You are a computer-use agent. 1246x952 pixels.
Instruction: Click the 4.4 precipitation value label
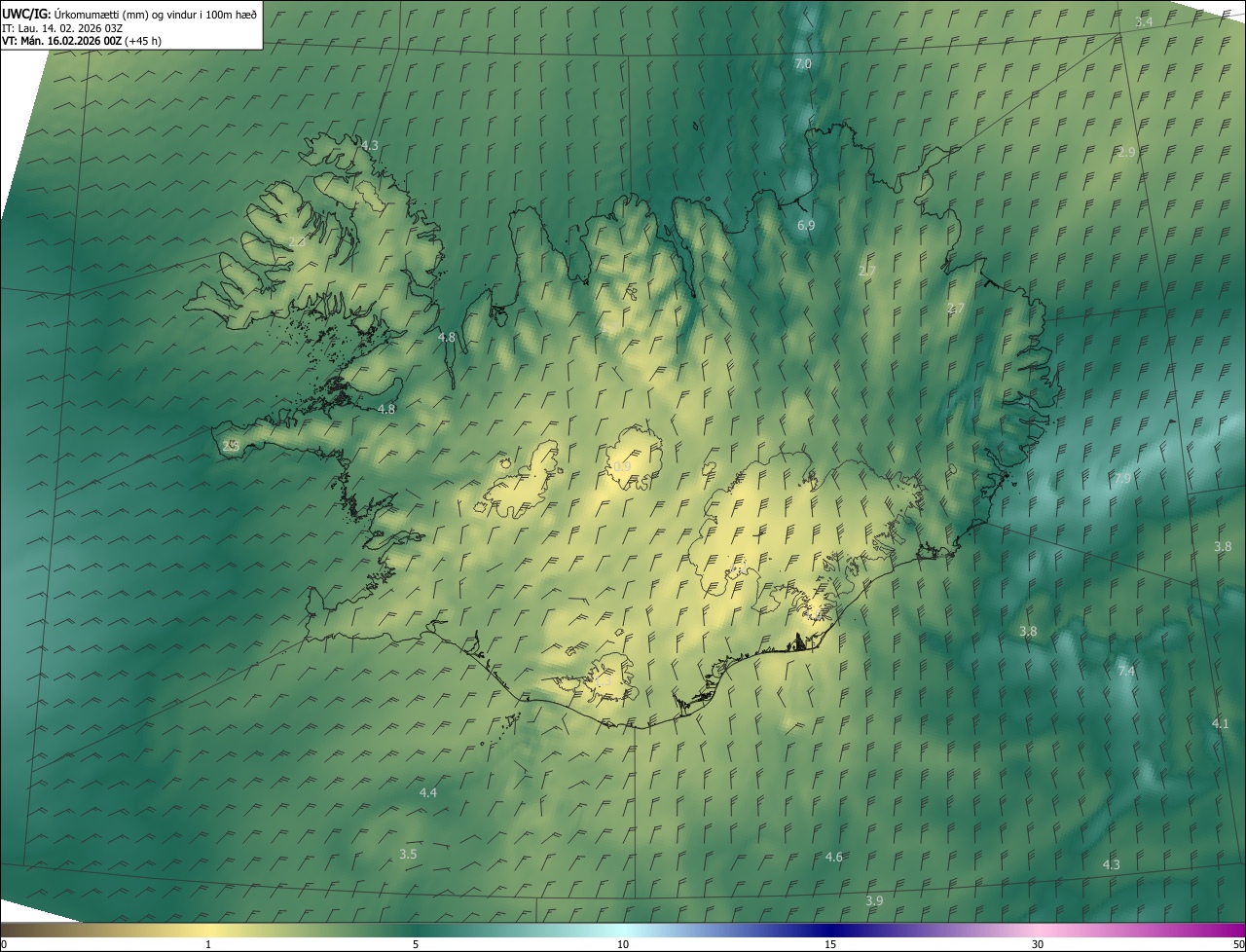[x=427, y=792]
